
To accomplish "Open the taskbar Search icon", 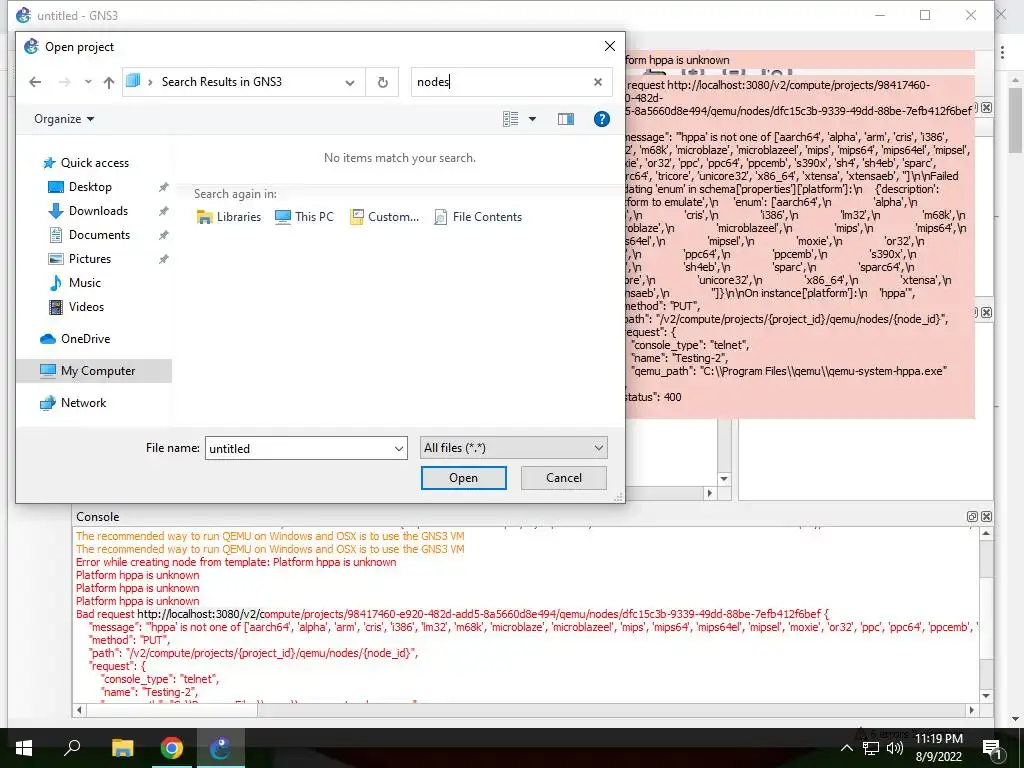I will point(72,748).
